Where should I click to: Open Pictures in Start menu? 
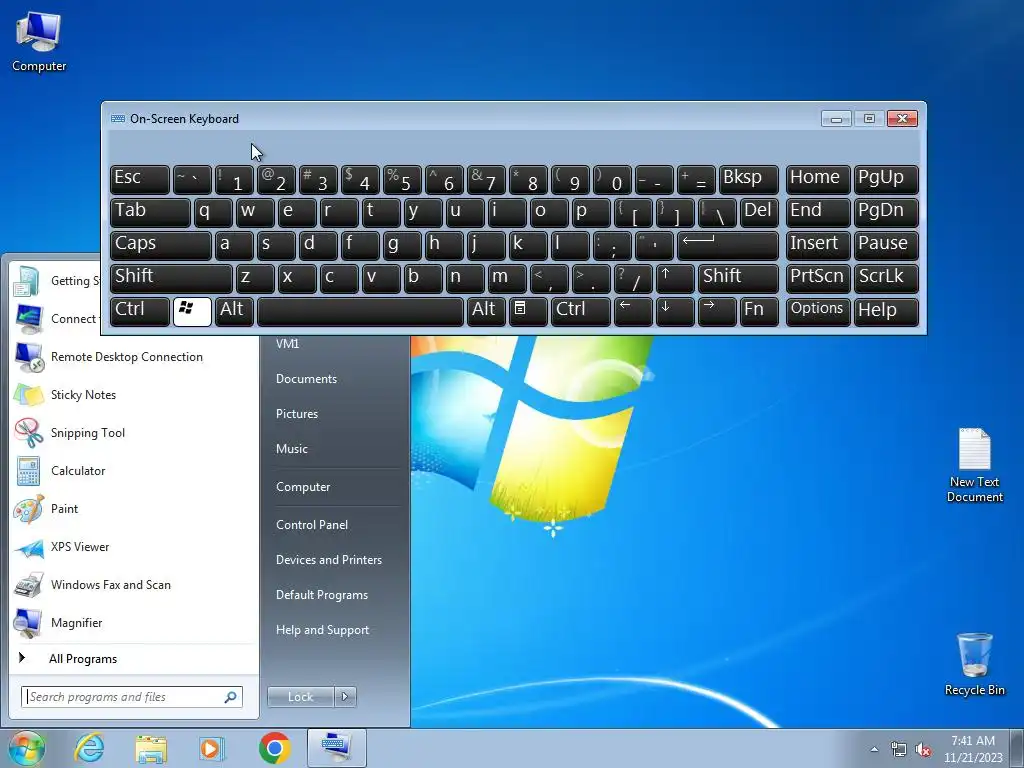pyautogui.click(x=335, y=414)
